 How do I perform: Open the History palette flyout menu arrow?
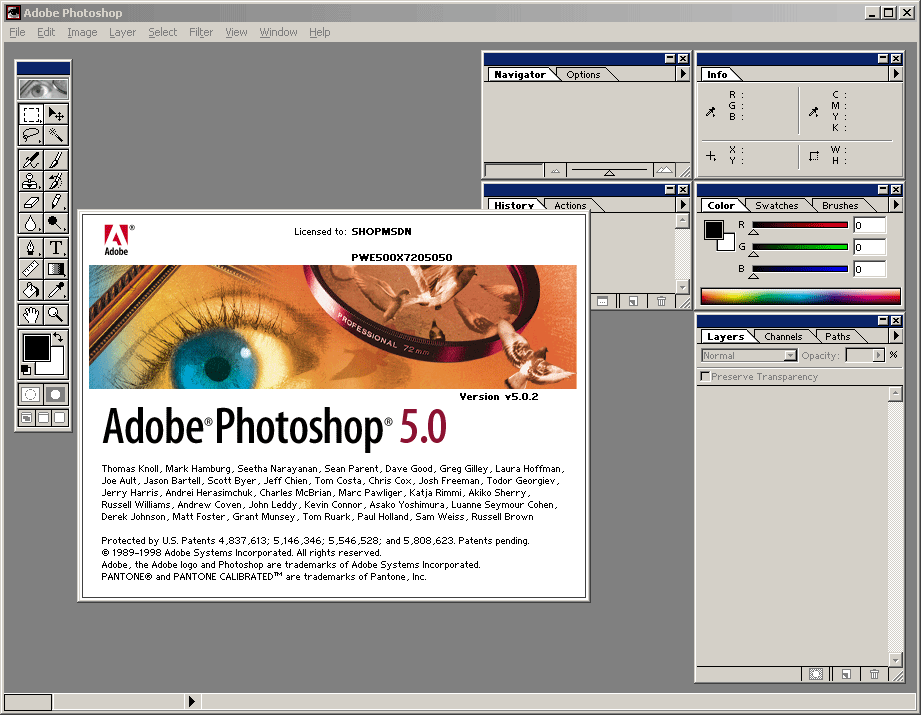coord(683,204)
